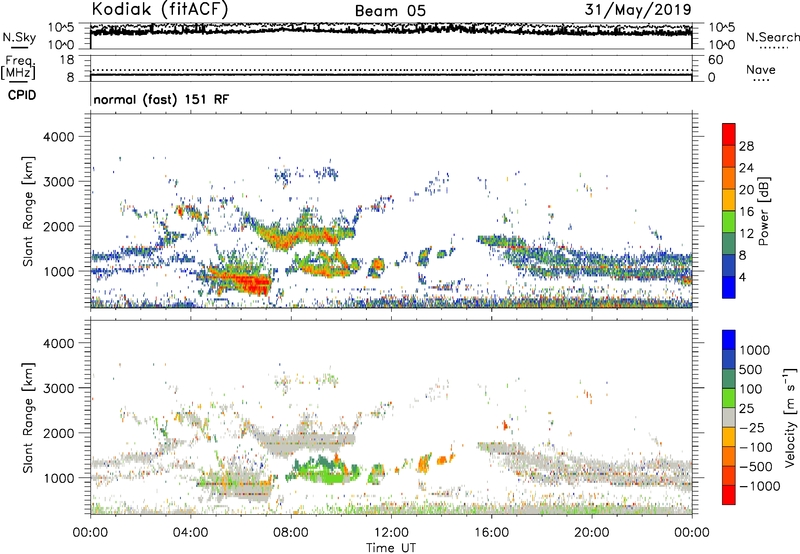Click the velocity color bar gray segment

point(729,418)
